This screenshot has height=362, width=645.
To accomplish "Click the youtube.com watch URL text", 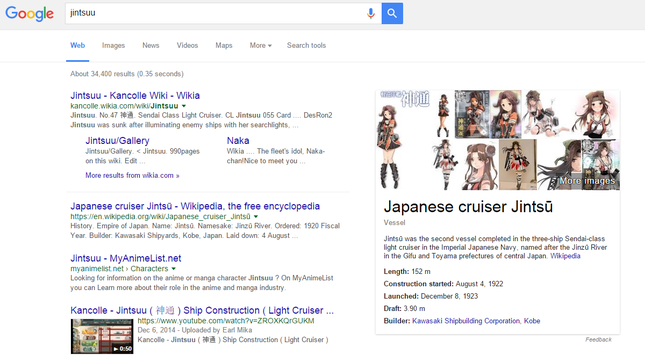I will (x=226, y=321).
